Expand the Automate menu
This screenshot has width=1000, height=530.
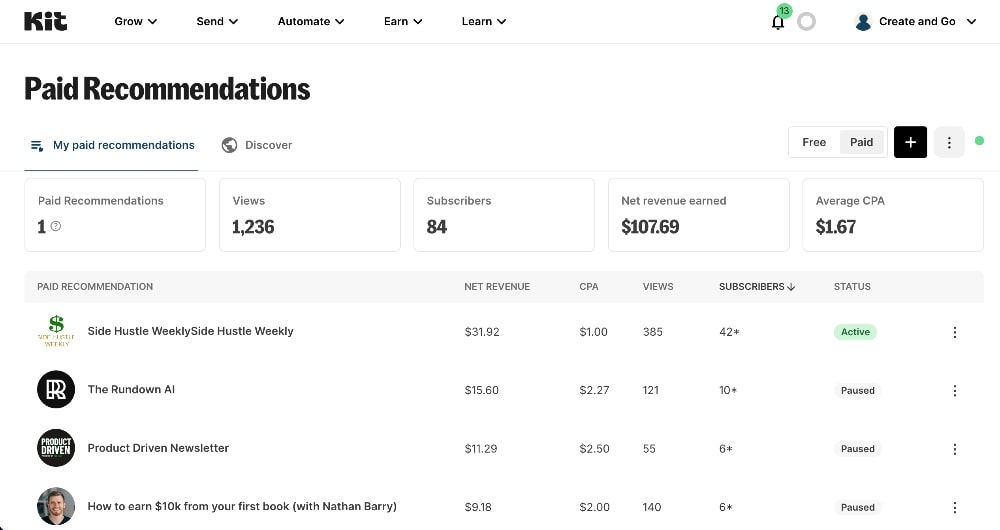[x=311, y=21]
